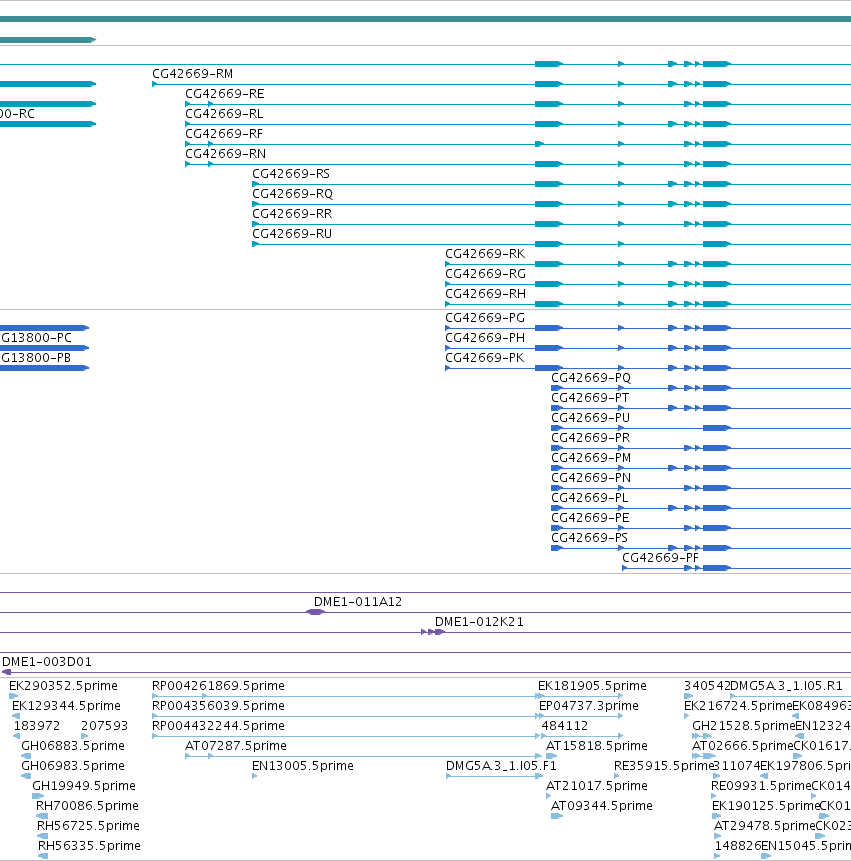Click the short teal gene bar at top left
The height and width of the screenshot is (861, 851).
48,40
